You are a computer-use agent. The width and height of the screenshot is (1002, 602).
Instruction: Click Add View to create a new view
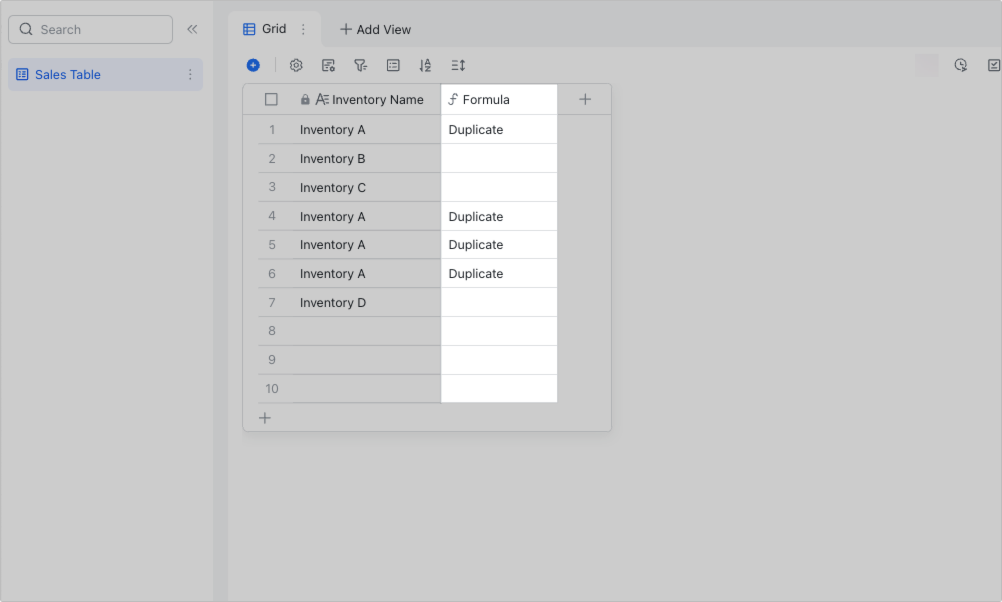pyautogui.click(x=375, y=29)
